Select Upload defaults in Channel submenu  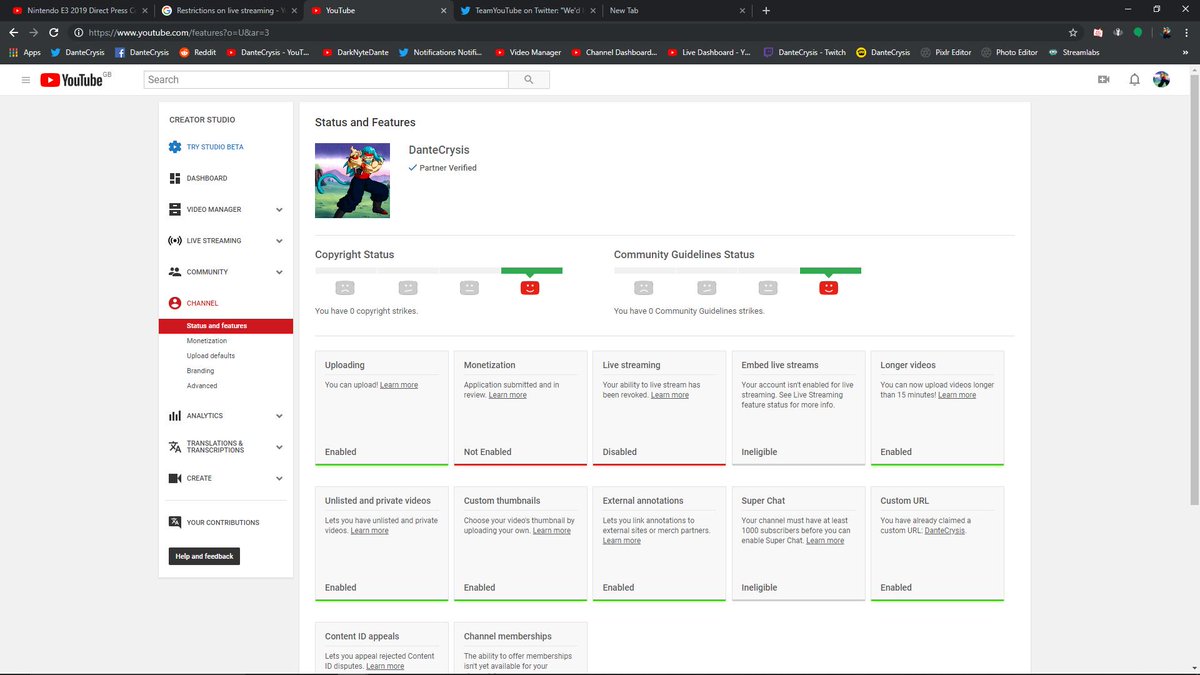(211, 356)
